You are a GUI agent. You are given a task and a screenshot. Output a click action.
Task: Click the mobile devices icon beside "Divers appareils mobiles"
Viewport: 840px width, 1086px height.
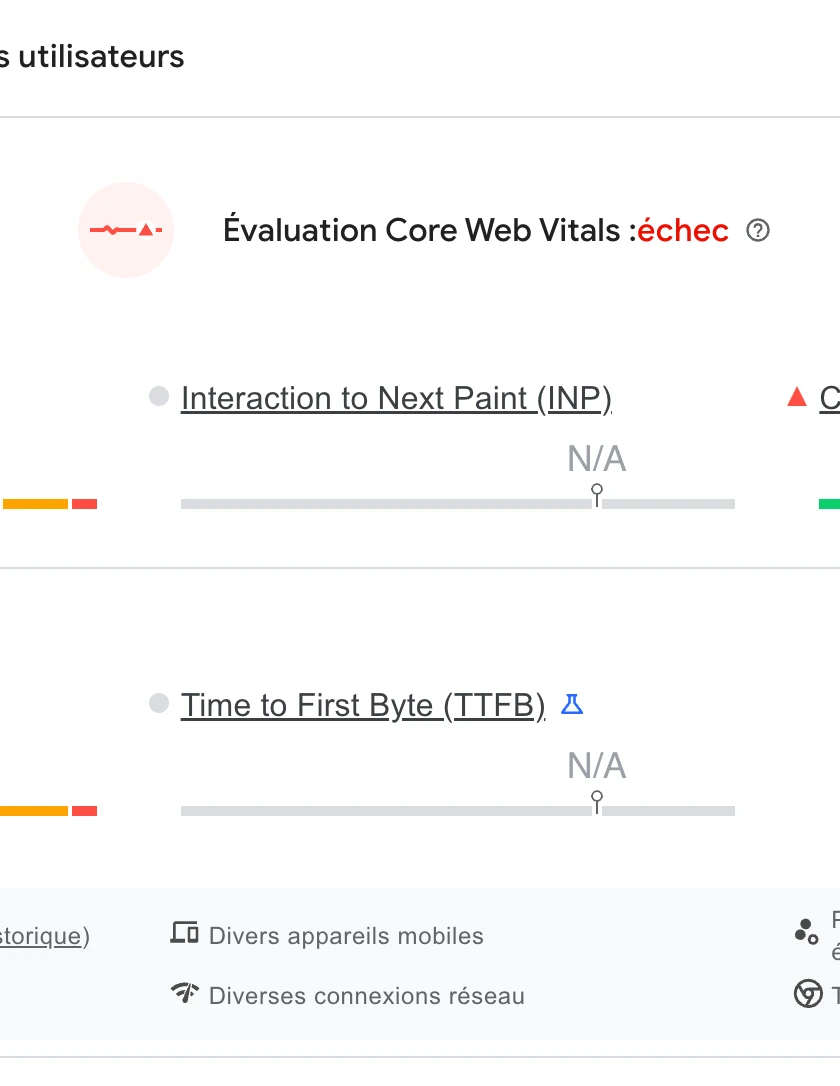(184, 933)
